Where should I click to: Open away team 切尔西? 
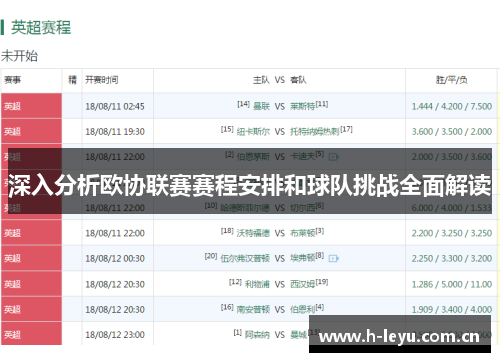[302, 208]
